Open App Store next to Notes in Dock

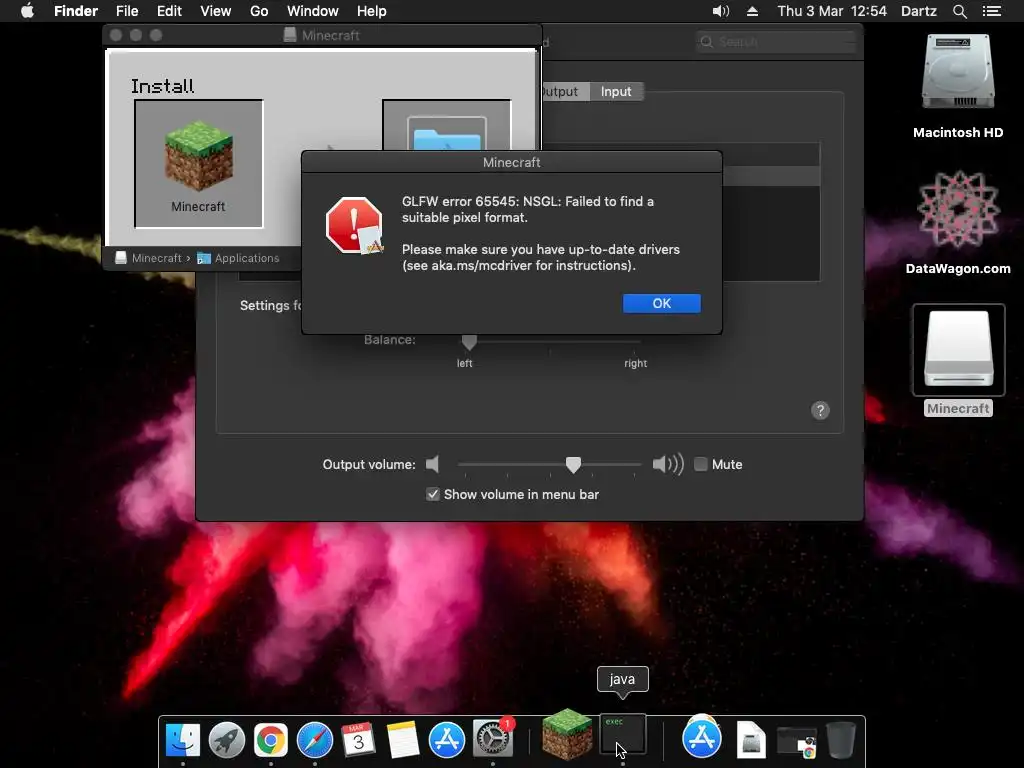[x=447, y=739]
